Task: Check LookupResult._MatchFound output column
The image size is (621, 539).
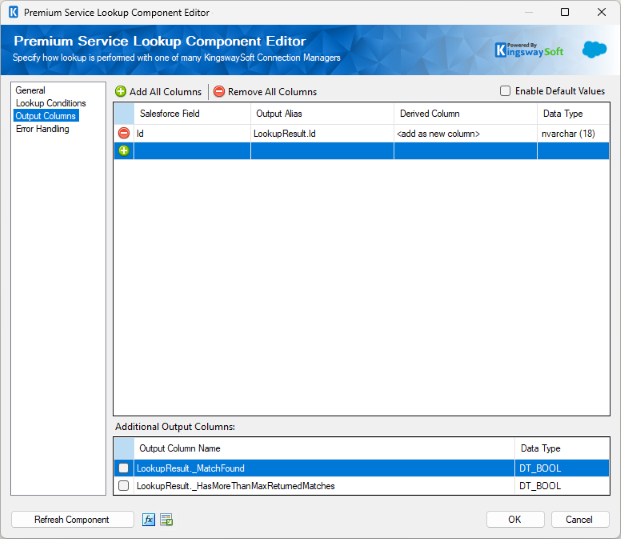Action: click(124, 468)
